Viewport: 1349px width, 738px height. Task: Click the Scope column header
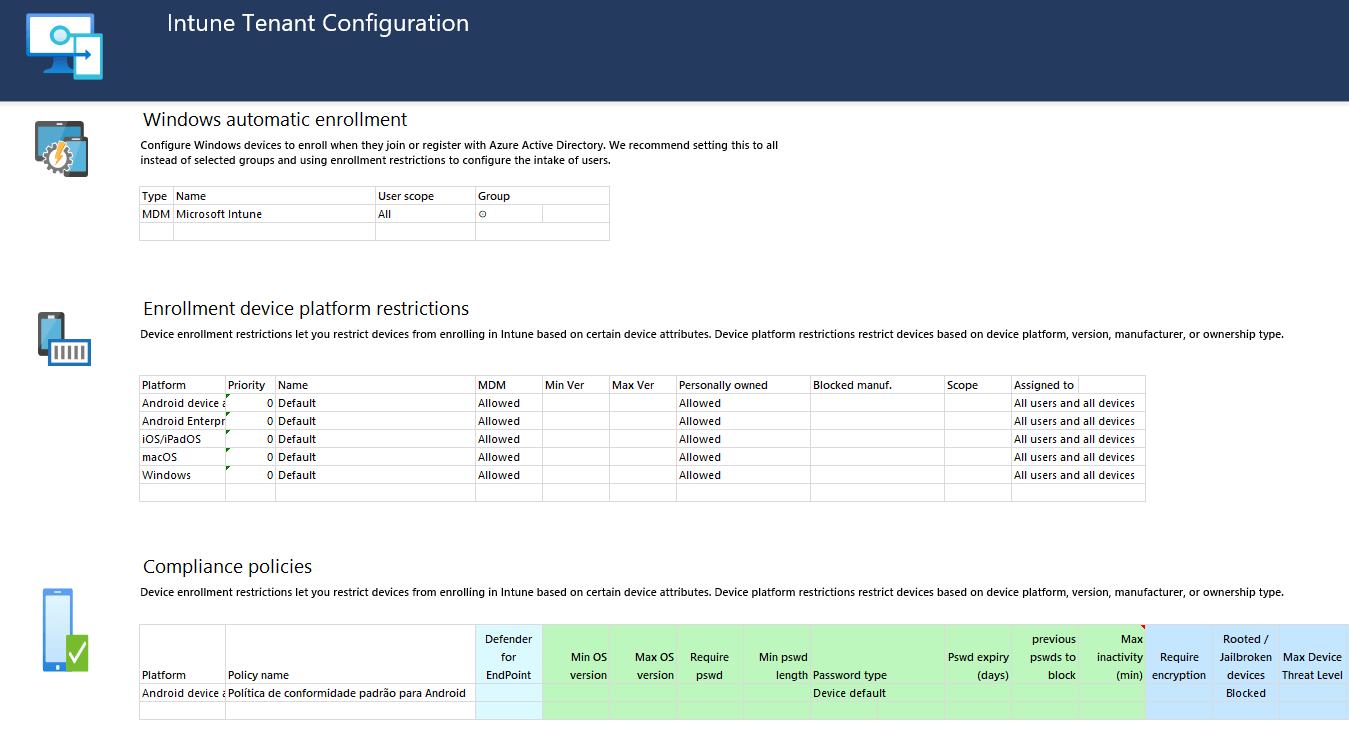point(978,385)
